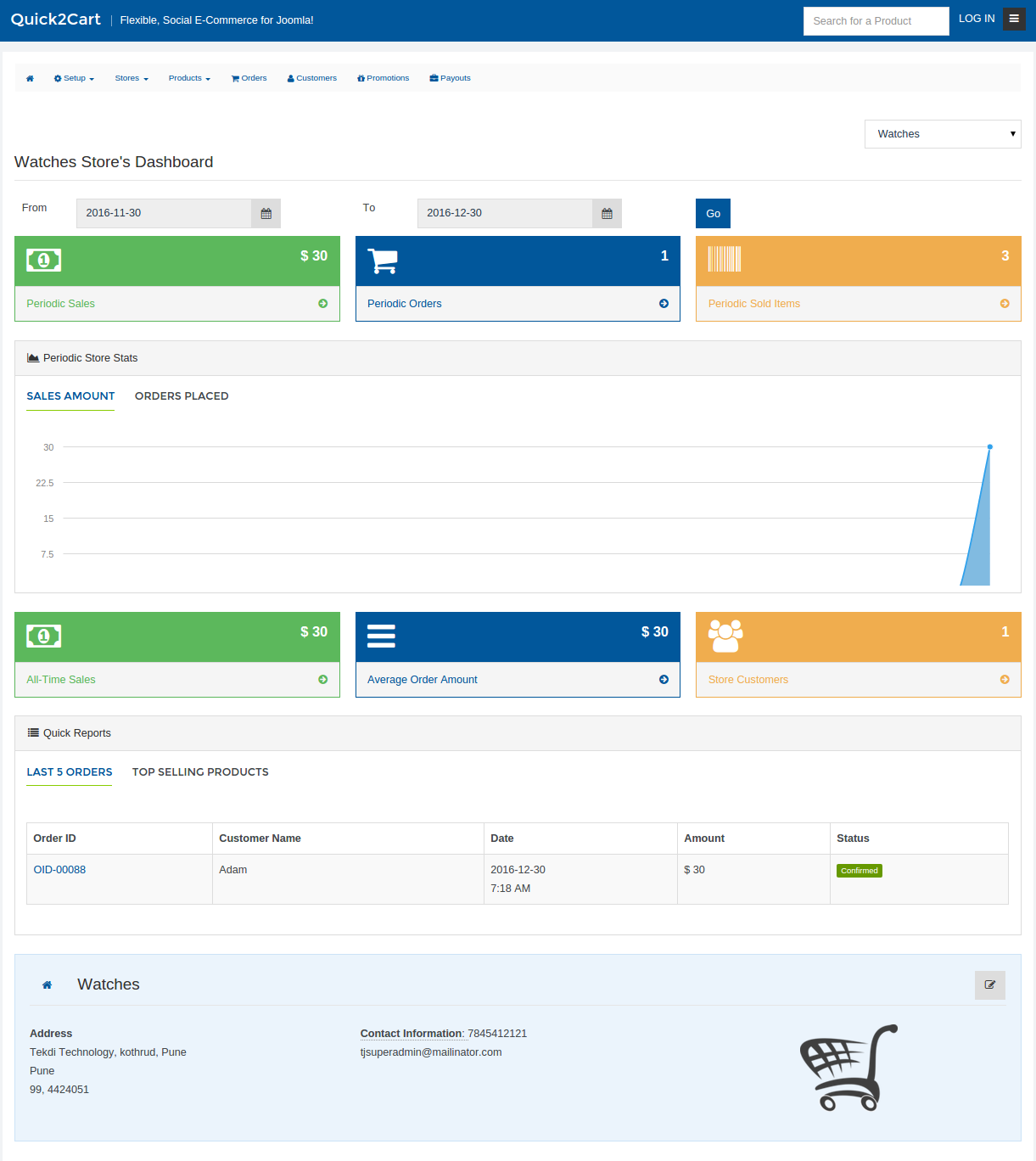This screenshot has width=1036, height=1161.
Task: Click the All-Time Sales link text
Action: click(x=61, y=680)
